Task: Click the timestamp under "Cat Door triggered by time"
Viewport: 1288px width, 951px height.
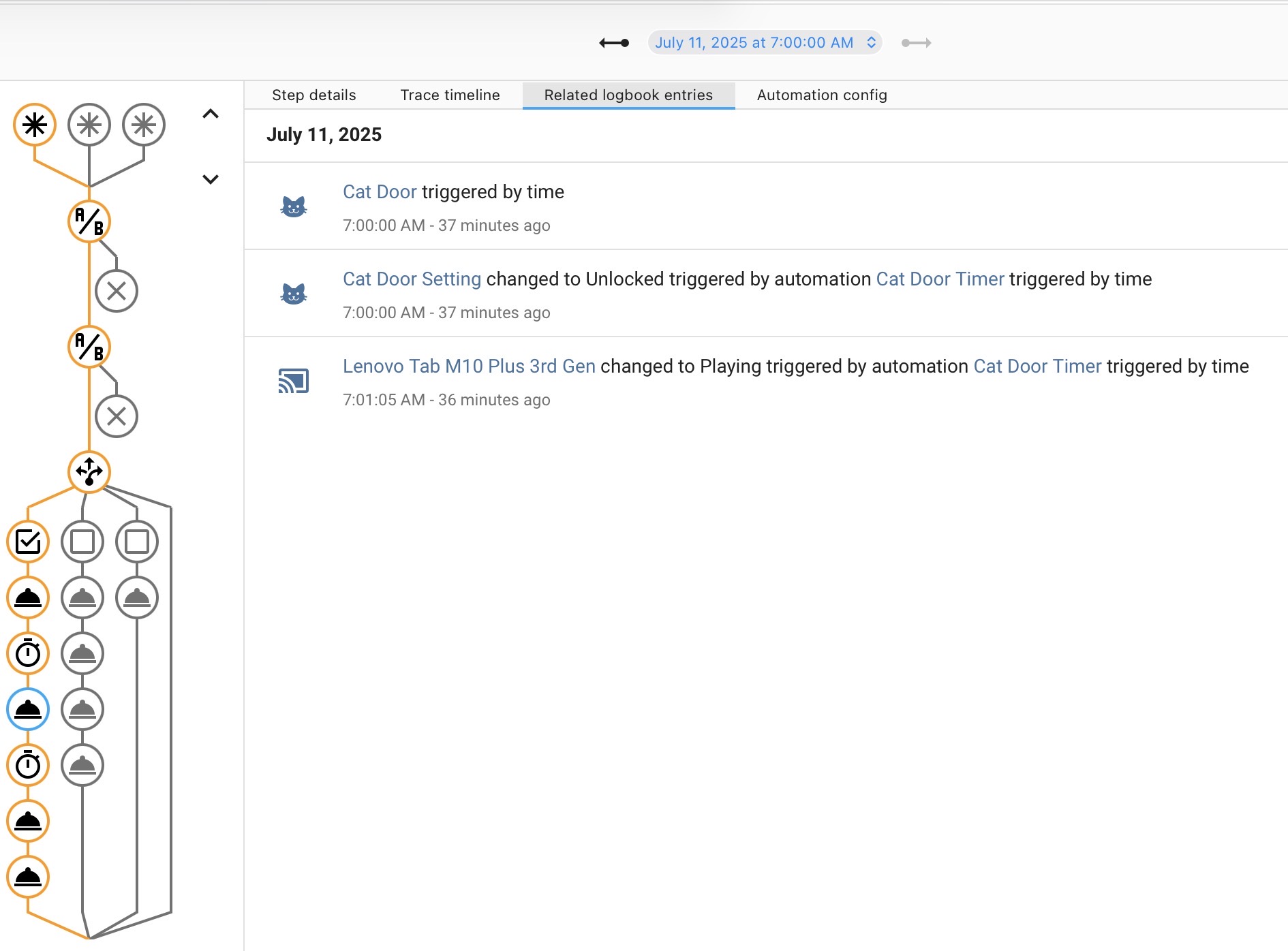Action: [x=446, y=225]
